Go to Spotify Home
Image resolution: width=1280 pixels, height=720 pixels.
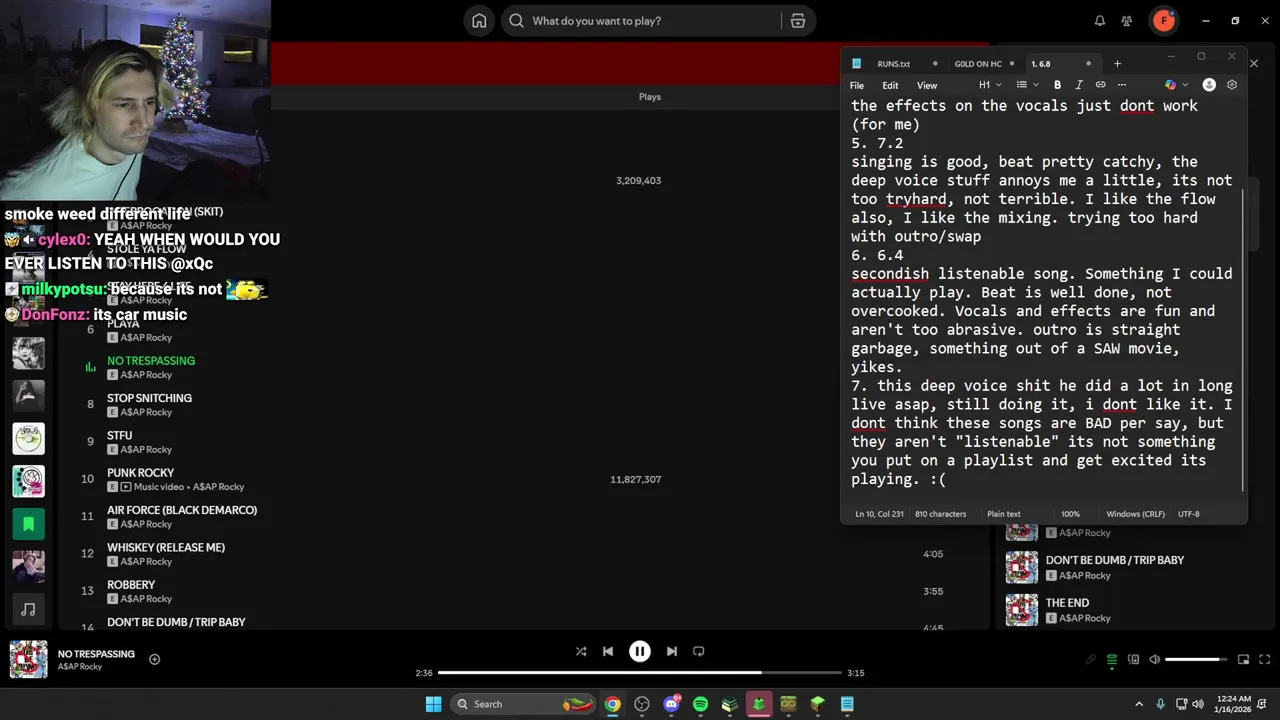pyautogui.click(x=479, y=21)
